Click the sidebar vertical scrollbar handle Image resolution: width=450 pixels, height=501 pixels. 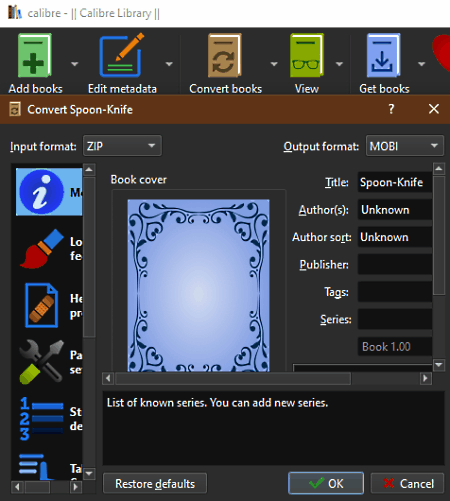click(x=89, y=257)
